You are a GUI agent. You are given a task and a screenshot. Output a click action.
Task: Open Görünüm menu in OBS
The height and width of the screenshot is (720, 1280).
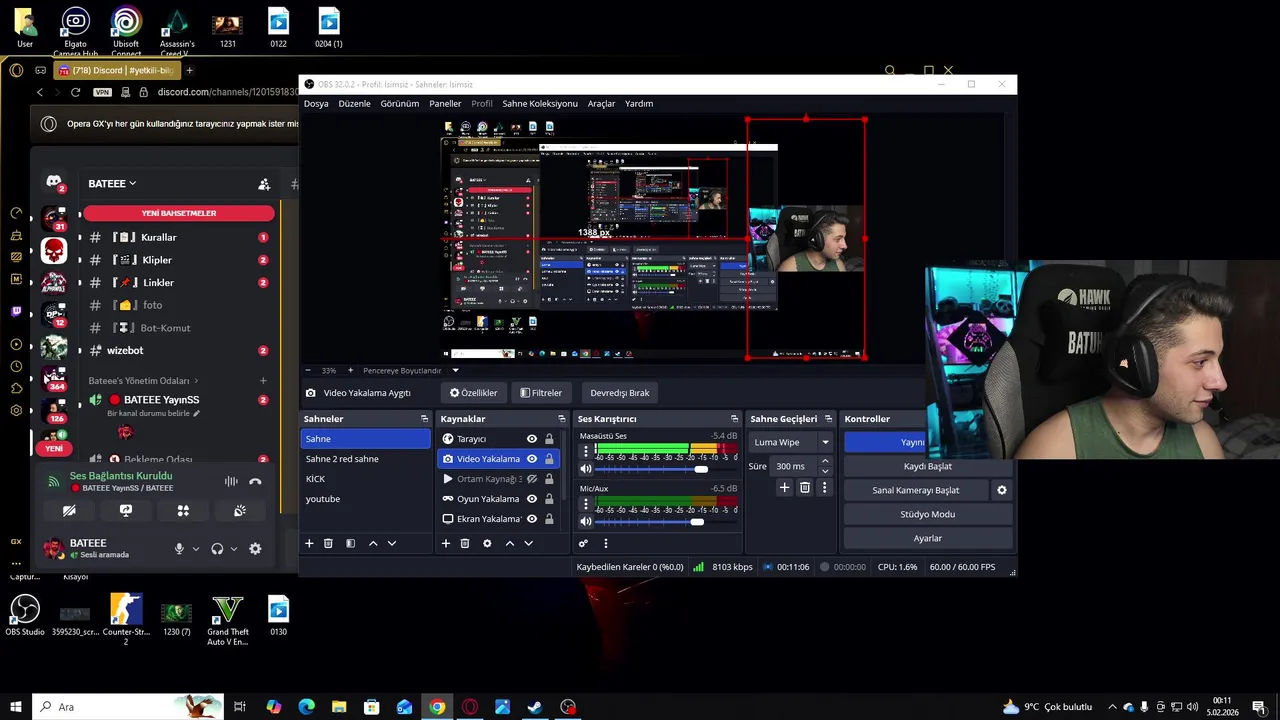coord(400,104)
